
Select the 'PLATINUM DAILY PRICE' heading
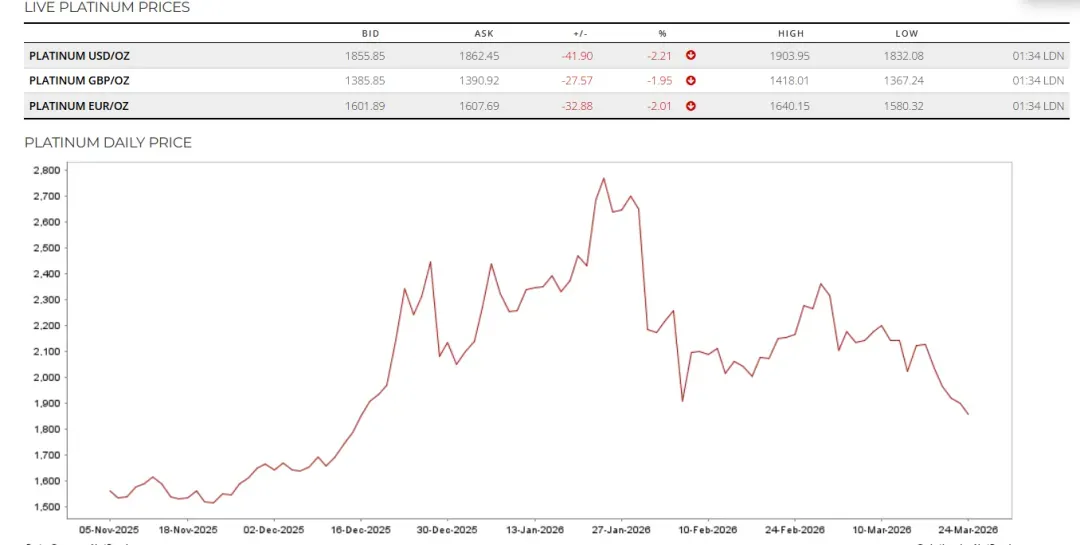(x=108, y=143)
